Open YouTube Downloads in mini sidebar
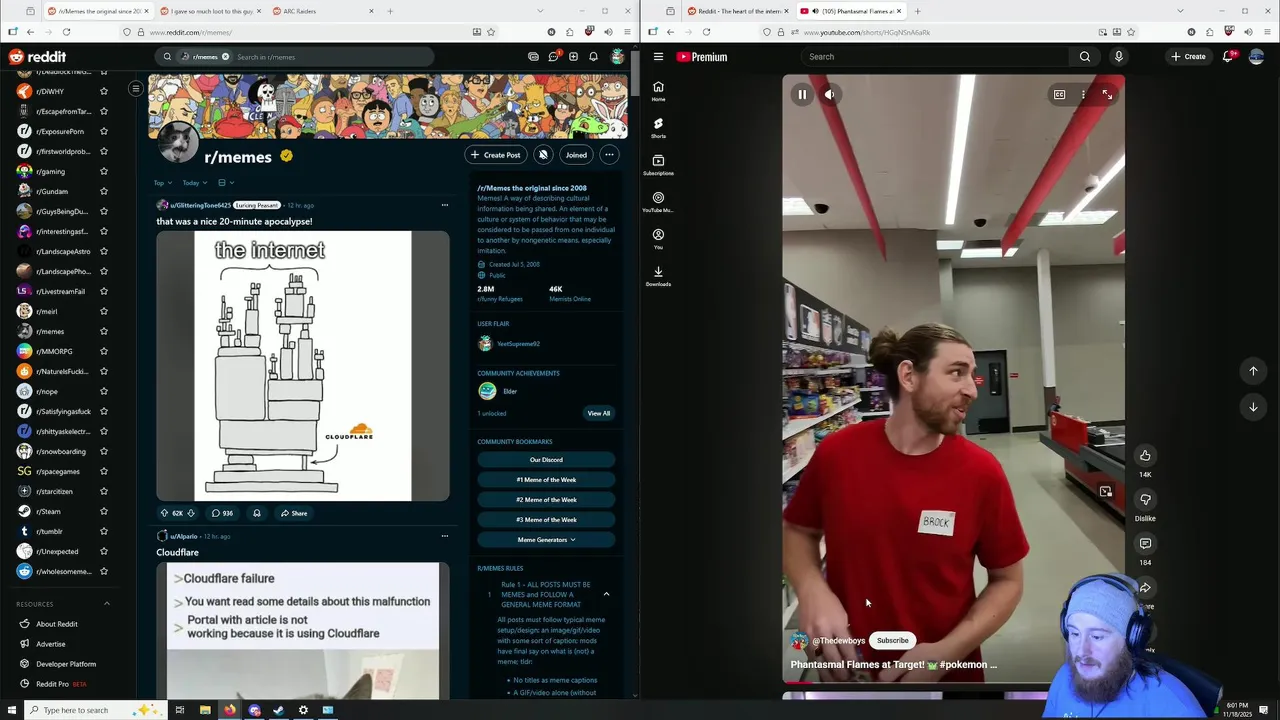Image resolution: width=1280 pixels, height=720 pixels. (658, 275)
